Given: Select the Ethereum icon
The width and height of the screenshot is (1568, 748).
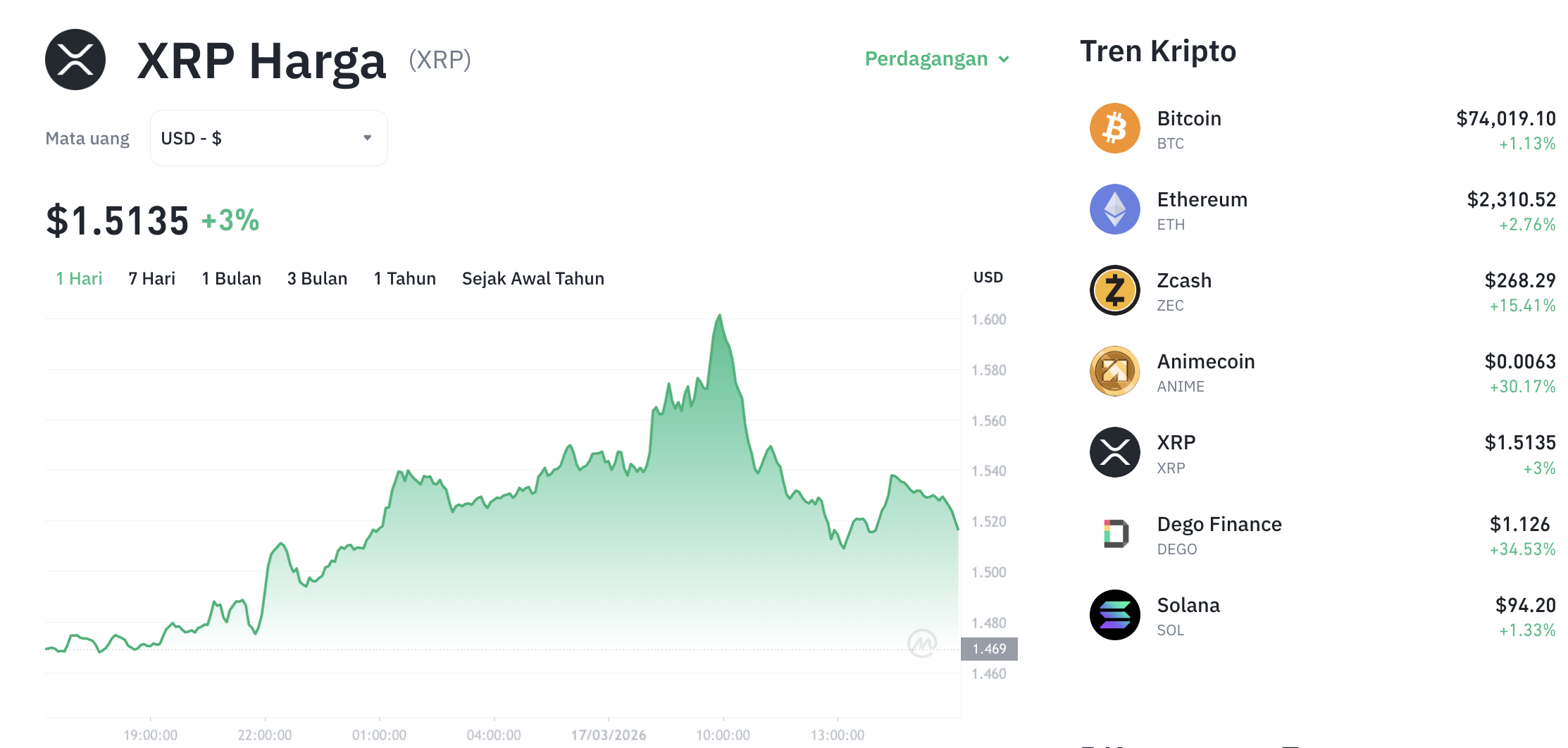Looking at the screenshot, I should pyautogui.click(x=1115, y=209).
